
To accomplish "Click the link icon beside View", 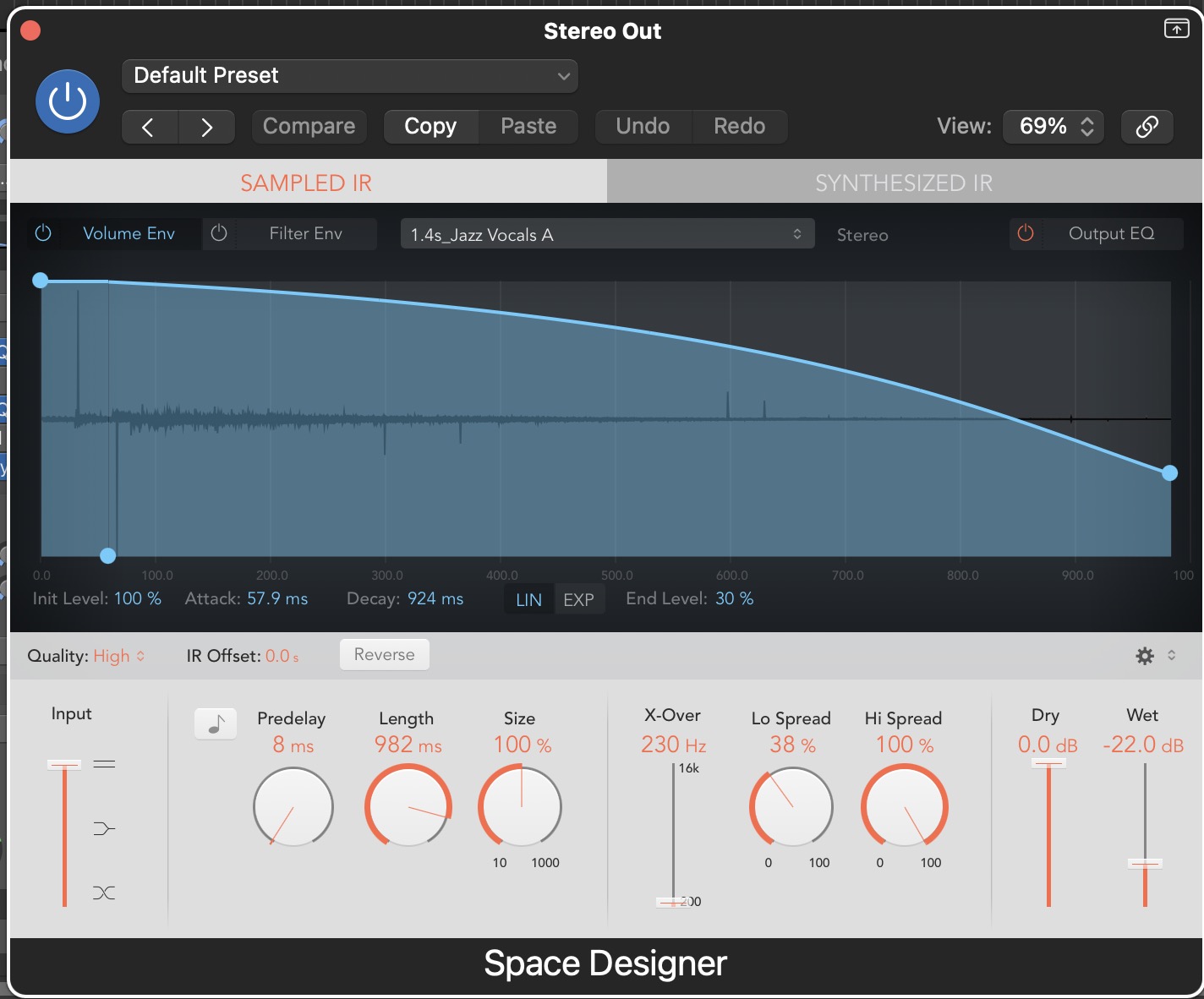I will [1147, 127].
